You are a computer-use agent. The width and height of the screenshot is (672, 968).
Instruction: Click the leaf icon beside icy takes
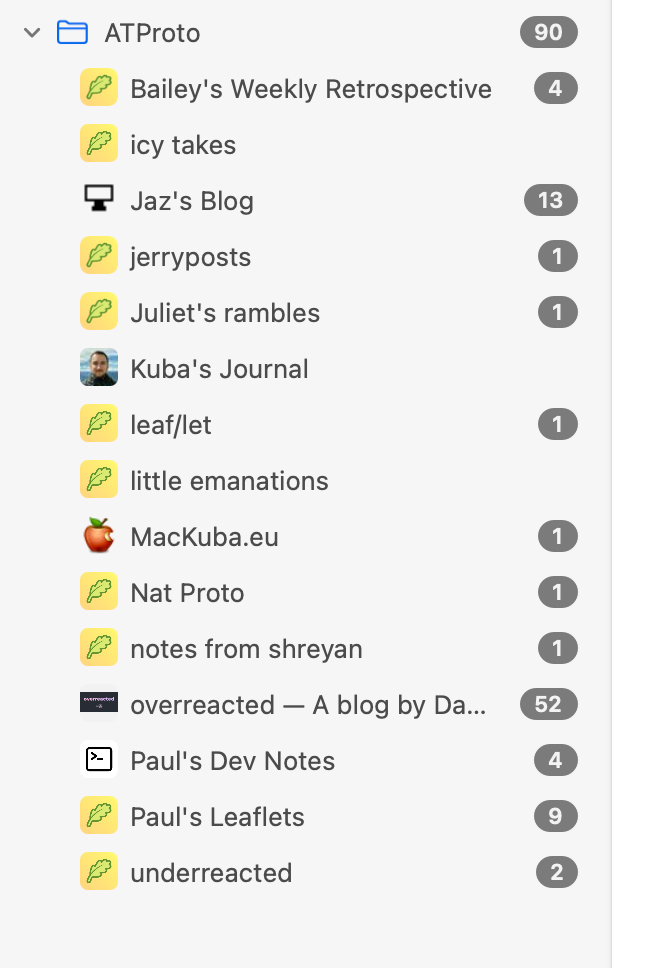tap(99, 144)
